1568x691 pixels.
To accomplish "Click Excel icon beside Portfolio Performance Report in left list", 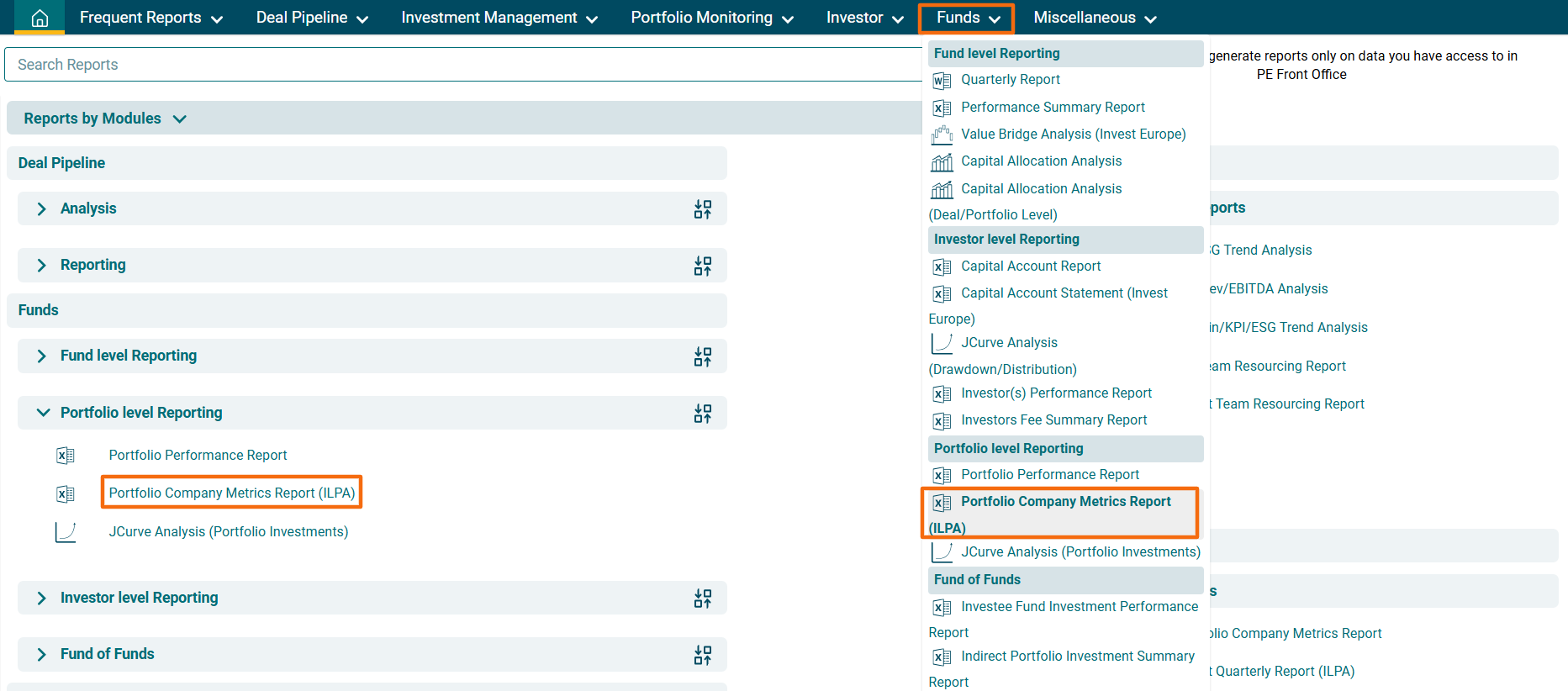I will tap(66, 456).
